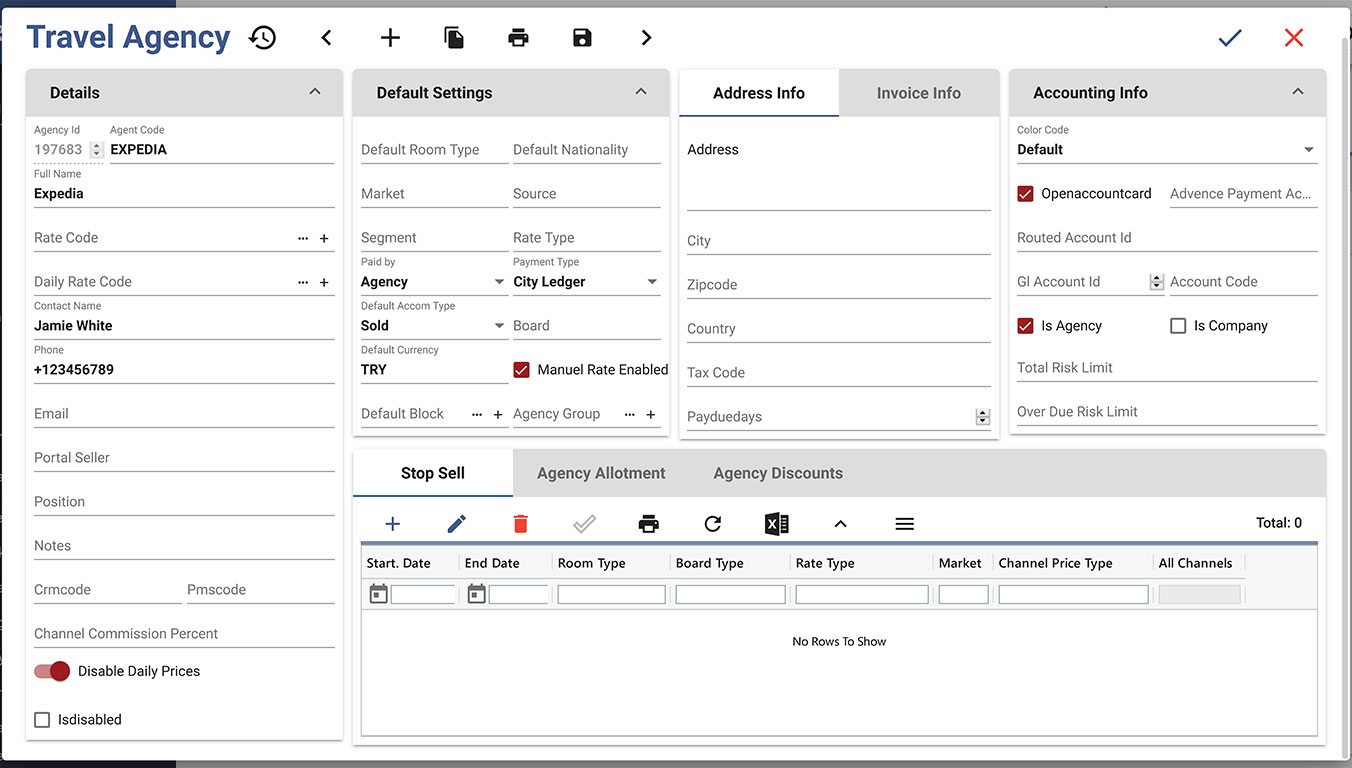Add a Stop Sell row
The width and height of the screenshot is (1352, 768).
point(393,524)
